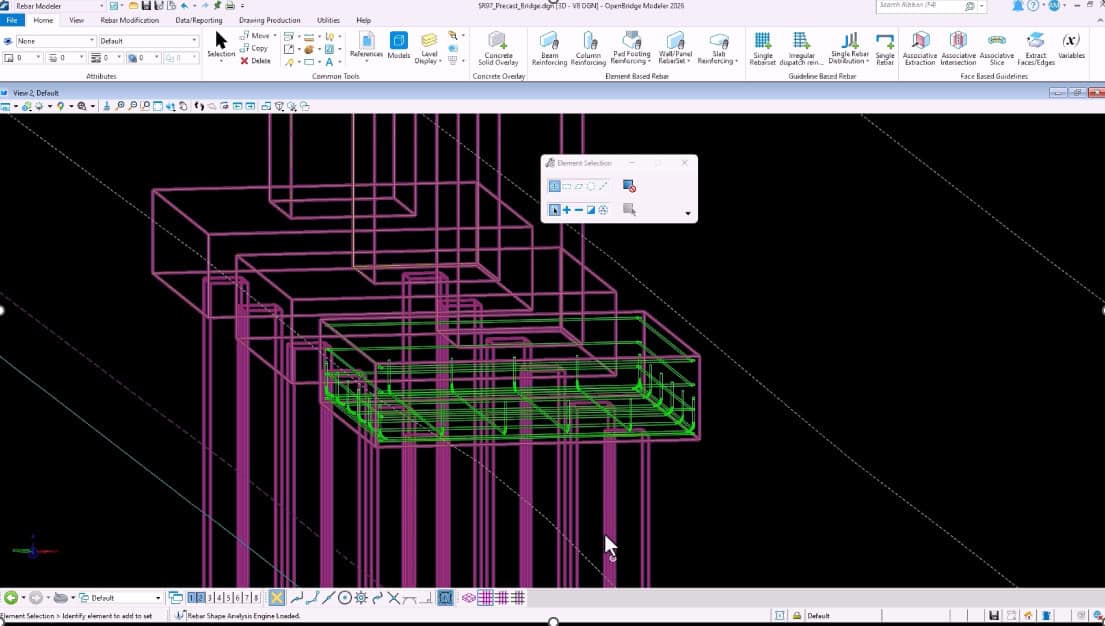Open the Extract Faces/Edges tool
This screenshot has width=1105, height=626.
click(x=1036, y=48)
